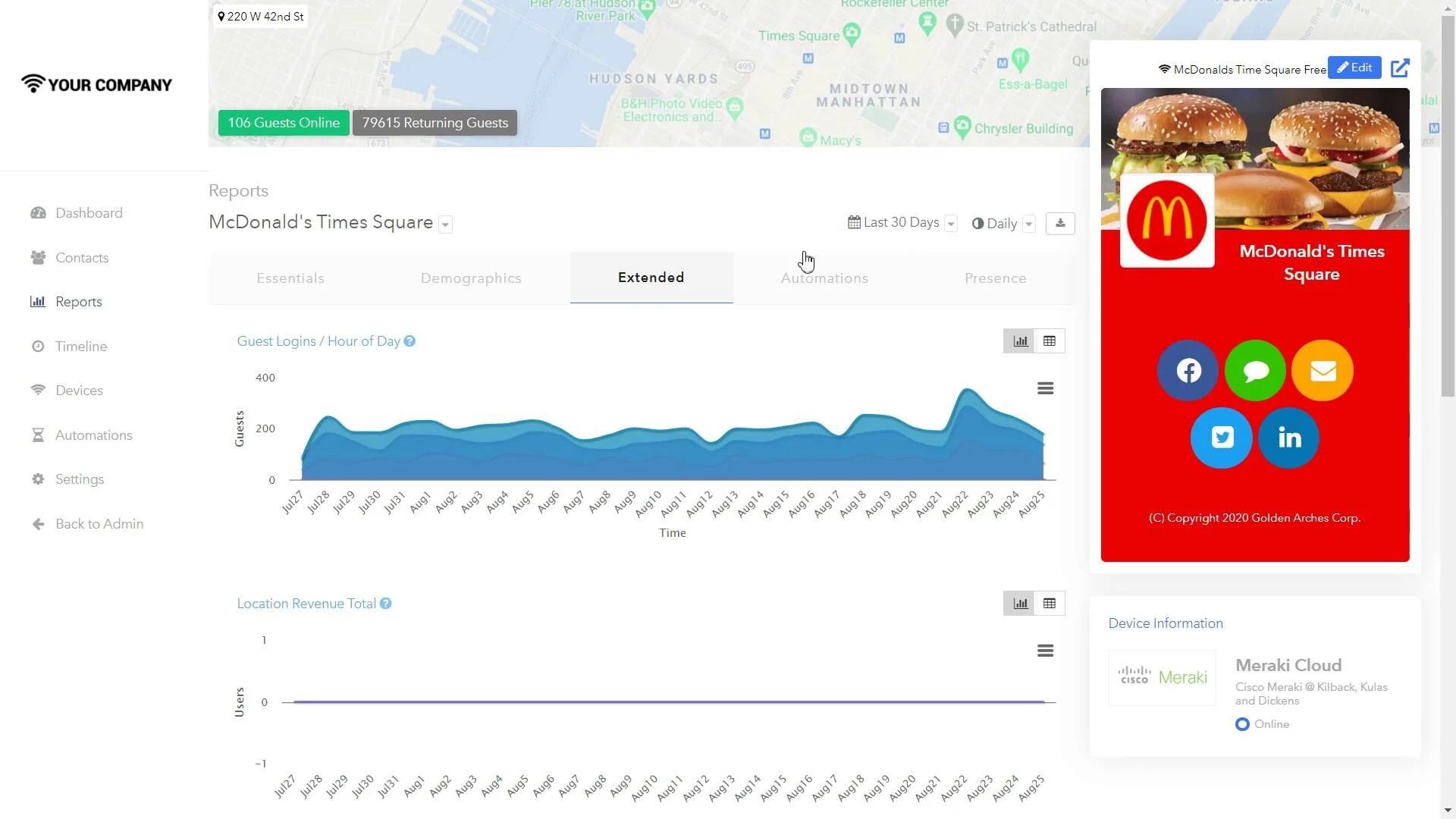Click the Guest Logins help question mark
The image size is (1456, 819).
click(409, 341)
